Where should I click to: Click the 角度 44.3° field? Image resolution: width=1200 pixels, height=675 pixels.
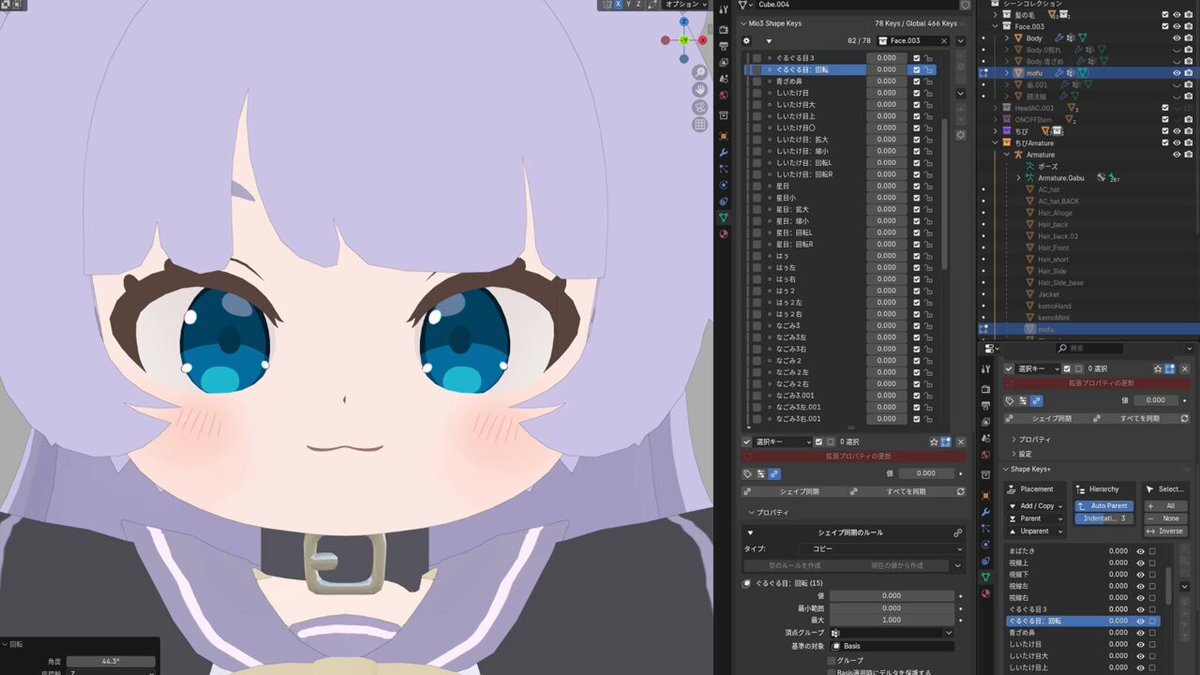point(111,662)
